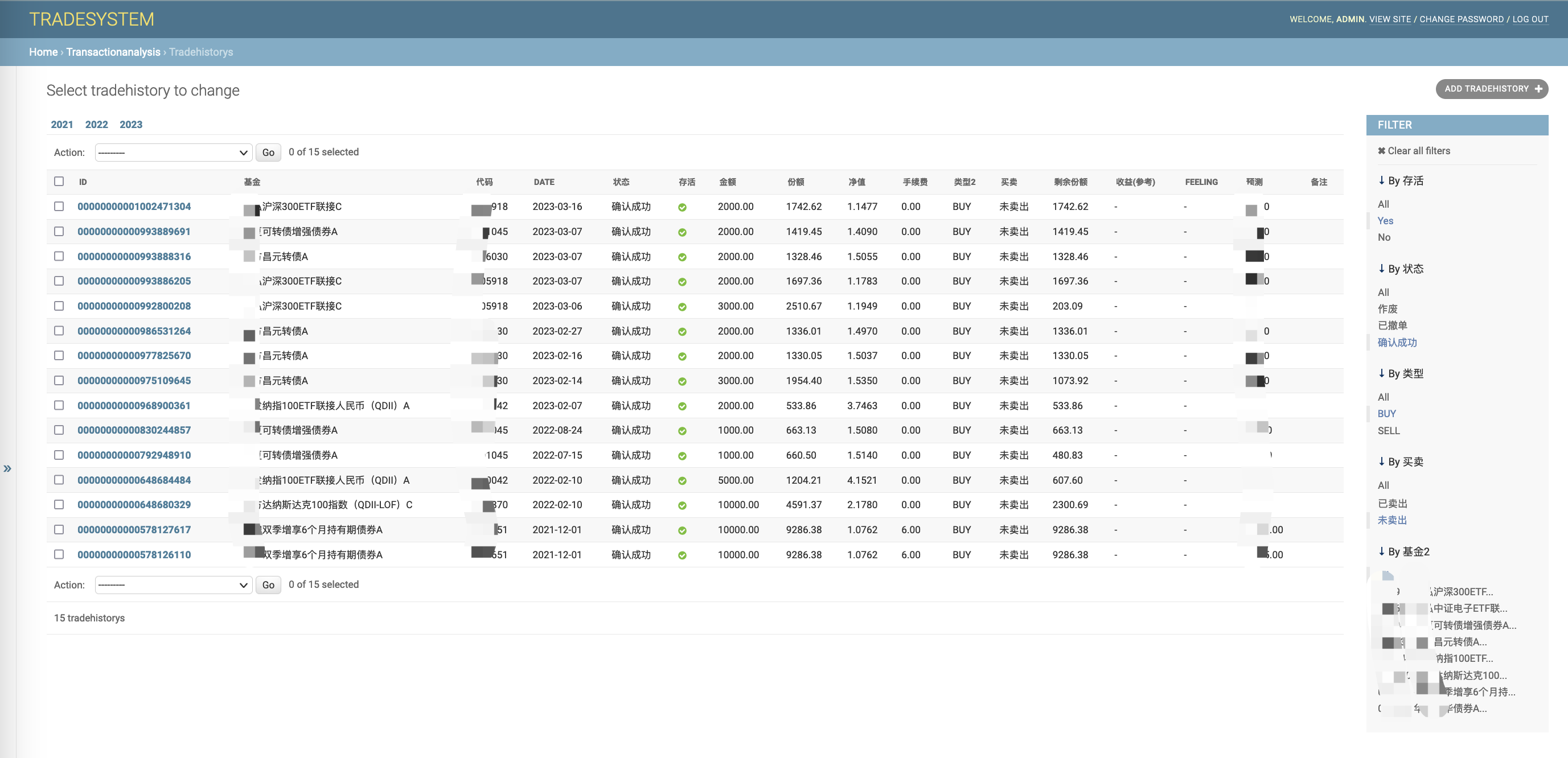Open record 00000000000968900361
The width and height of the screenshot is (1568, 758).
(134, 406)
